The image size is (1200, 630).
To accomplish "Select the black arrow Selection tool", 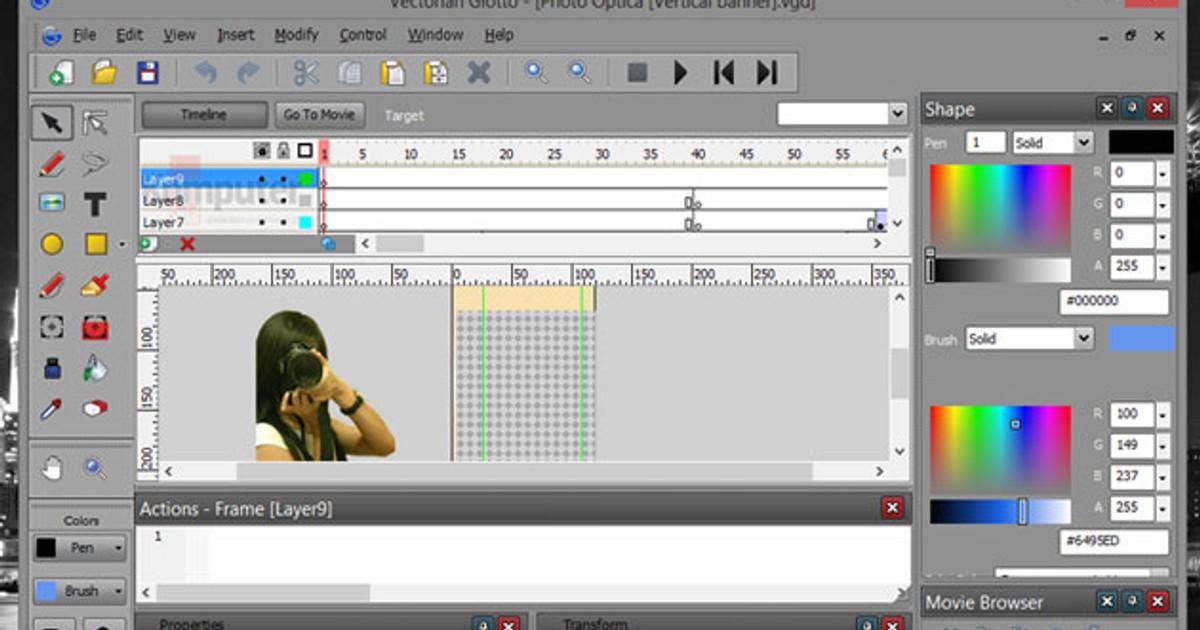I will pyautogui.click(x=52, y=122).
